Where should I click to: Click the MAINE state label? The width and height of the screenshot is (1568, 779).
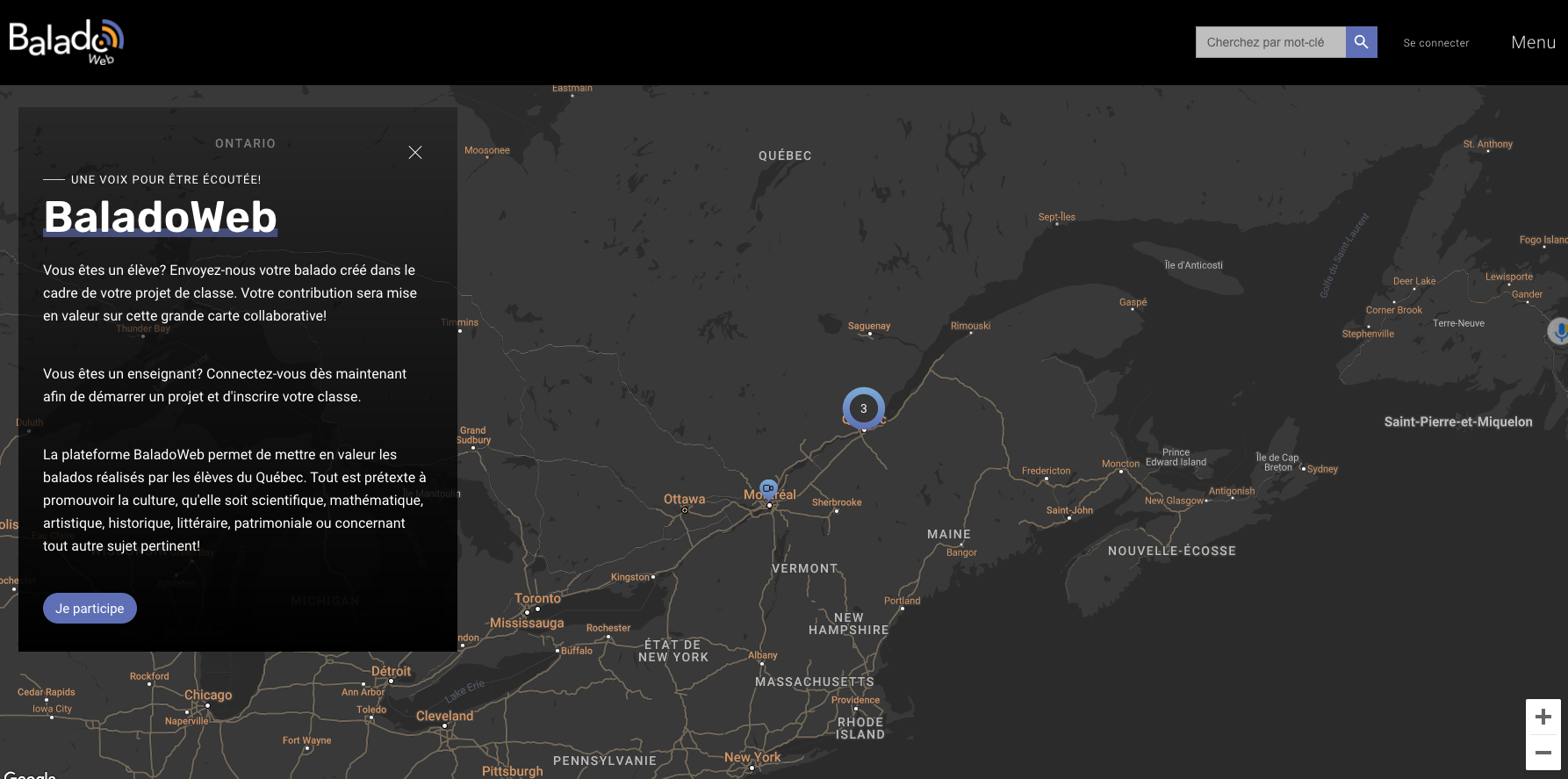point(949,534)
